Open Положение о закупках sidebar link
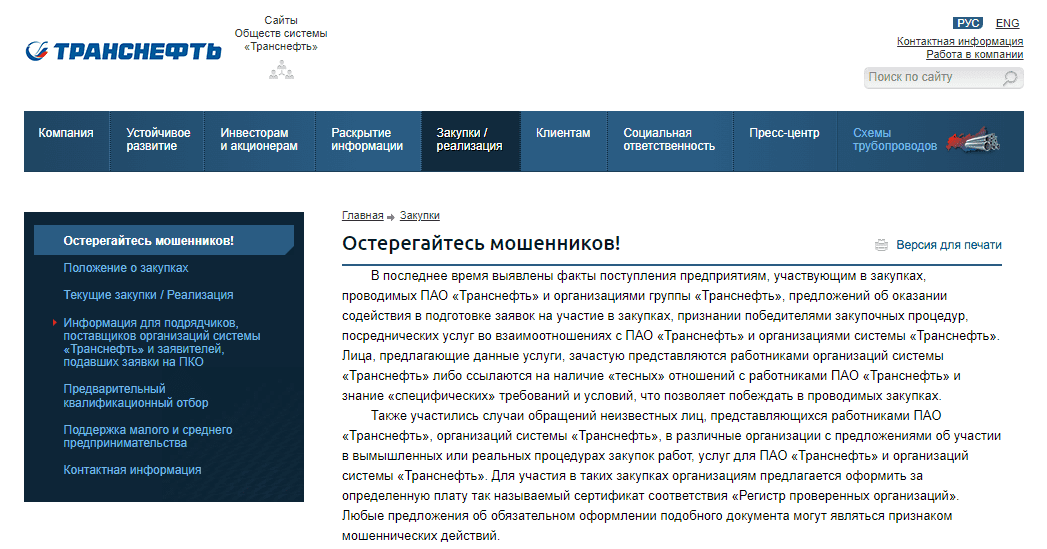Screen dimensions: 1047x549 tap(126, 268)
